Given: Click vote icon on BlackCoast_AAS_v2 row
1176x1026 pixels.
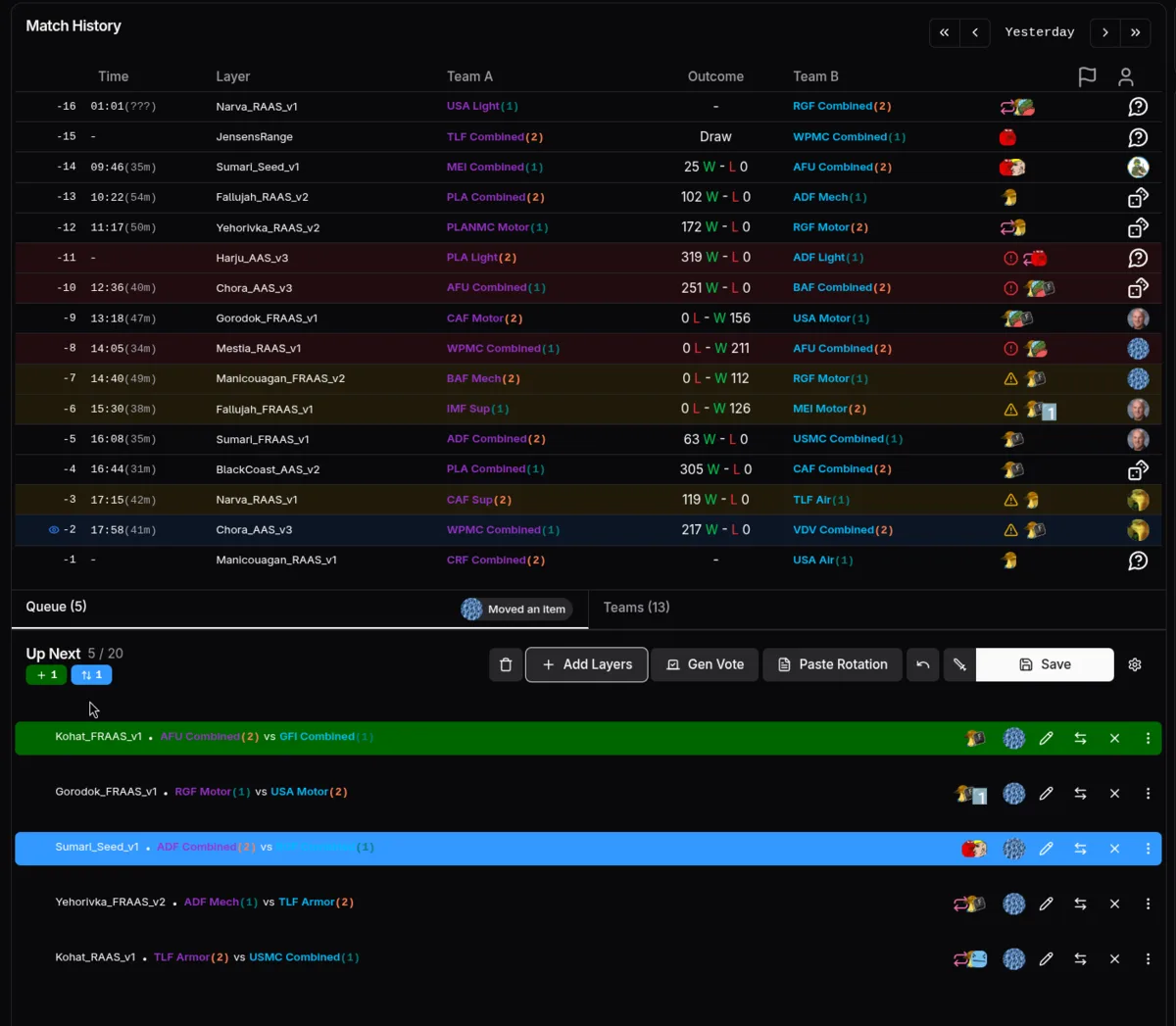Looking at the screenshot, I should [x=1138, y=470].
